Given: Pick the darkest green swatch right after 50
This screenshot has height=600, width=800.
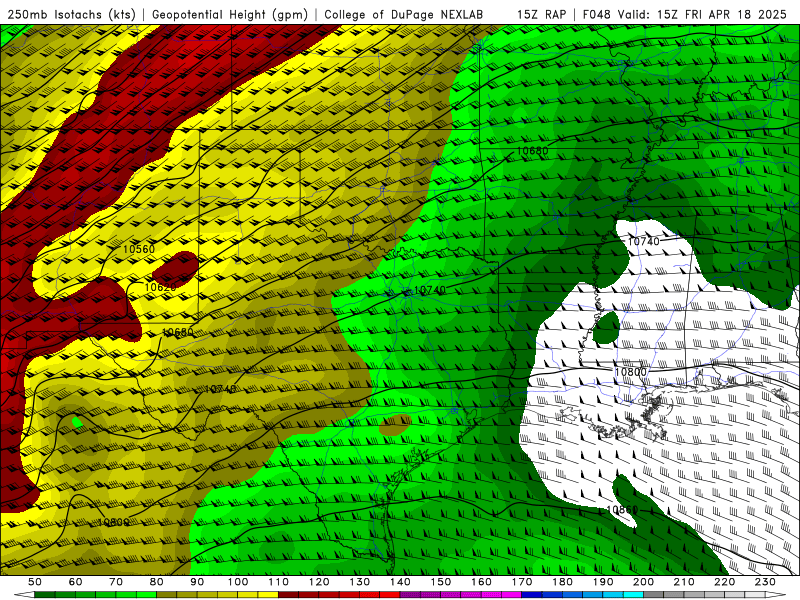Looking at the screenshot, I should tap(45, 595).
